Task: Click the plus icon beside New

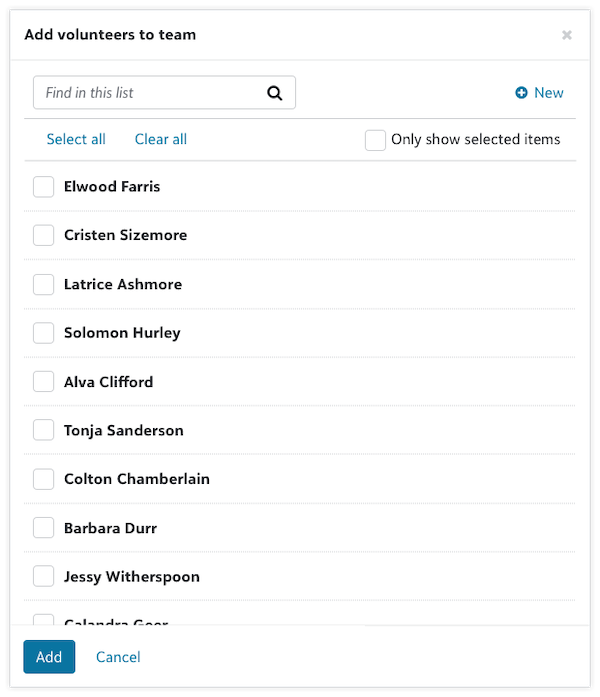Action: pos(521,93)
